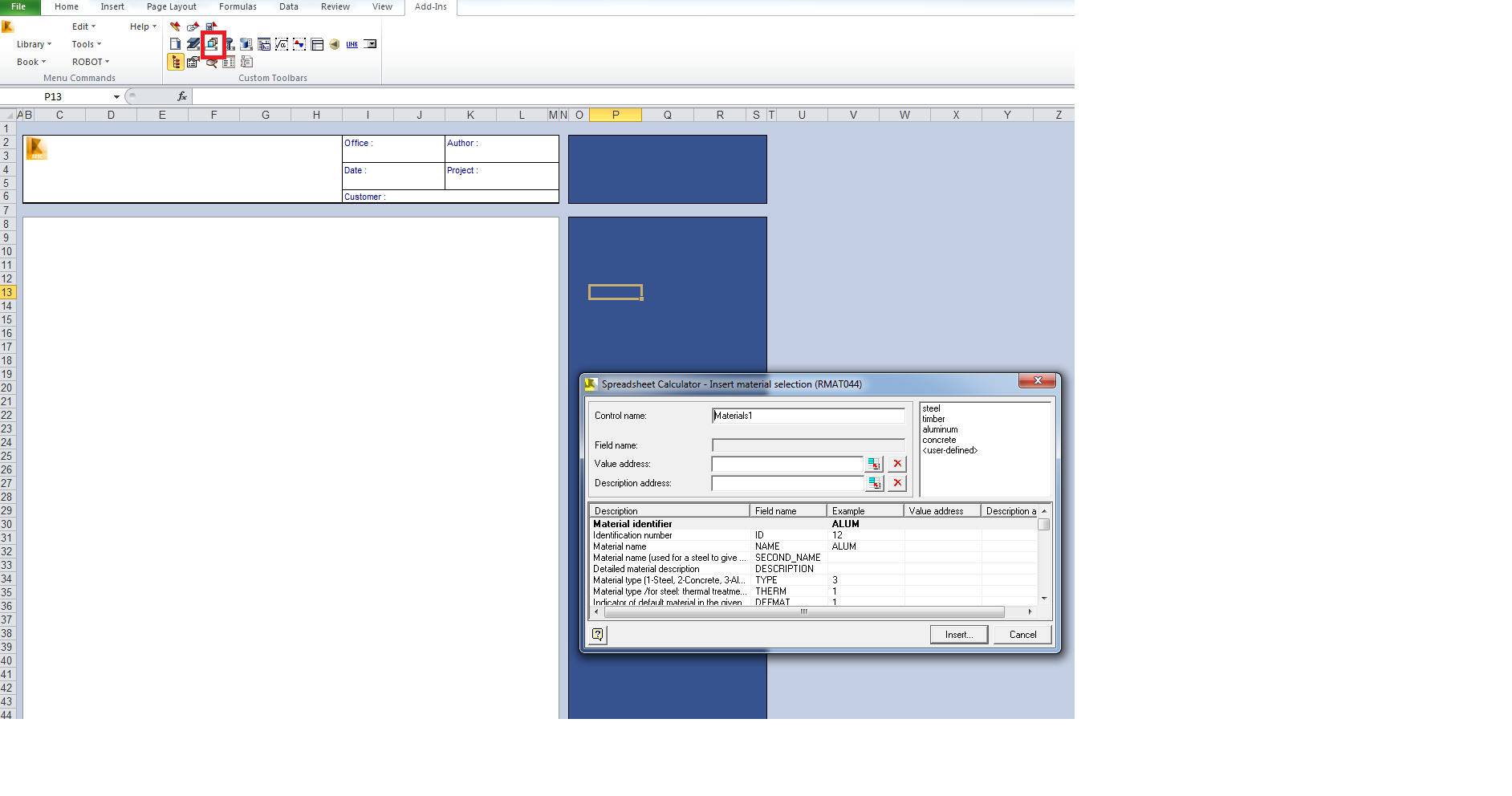
Task: Click the person with list icon
Action: coord(246,62)
